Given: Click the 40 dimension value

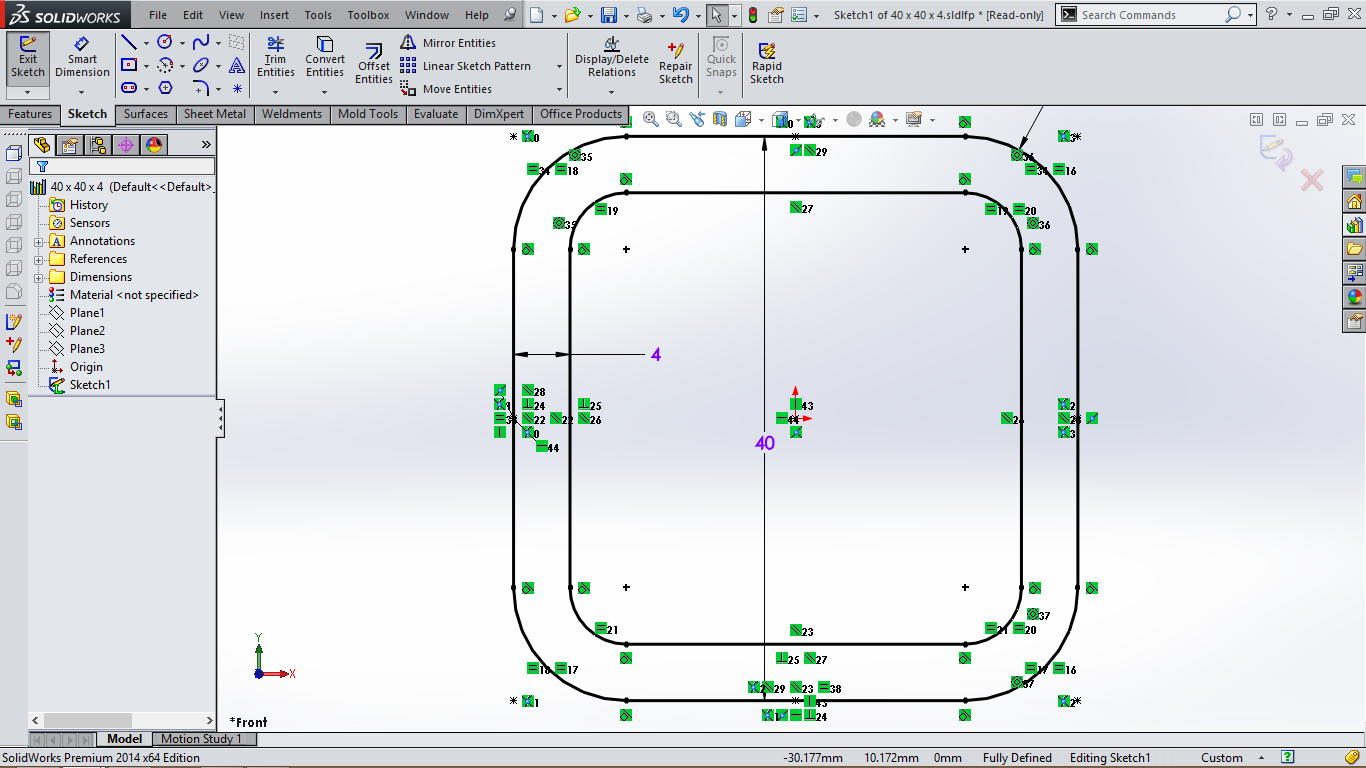Looking at the screenshot, I should click(x=765, y=443).
